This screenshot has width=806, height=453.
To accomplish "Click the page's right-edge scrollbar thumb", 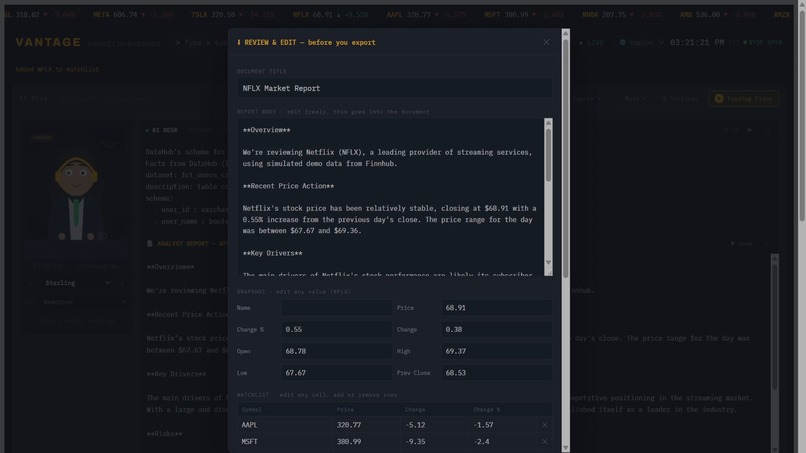I will pos(802,115).
